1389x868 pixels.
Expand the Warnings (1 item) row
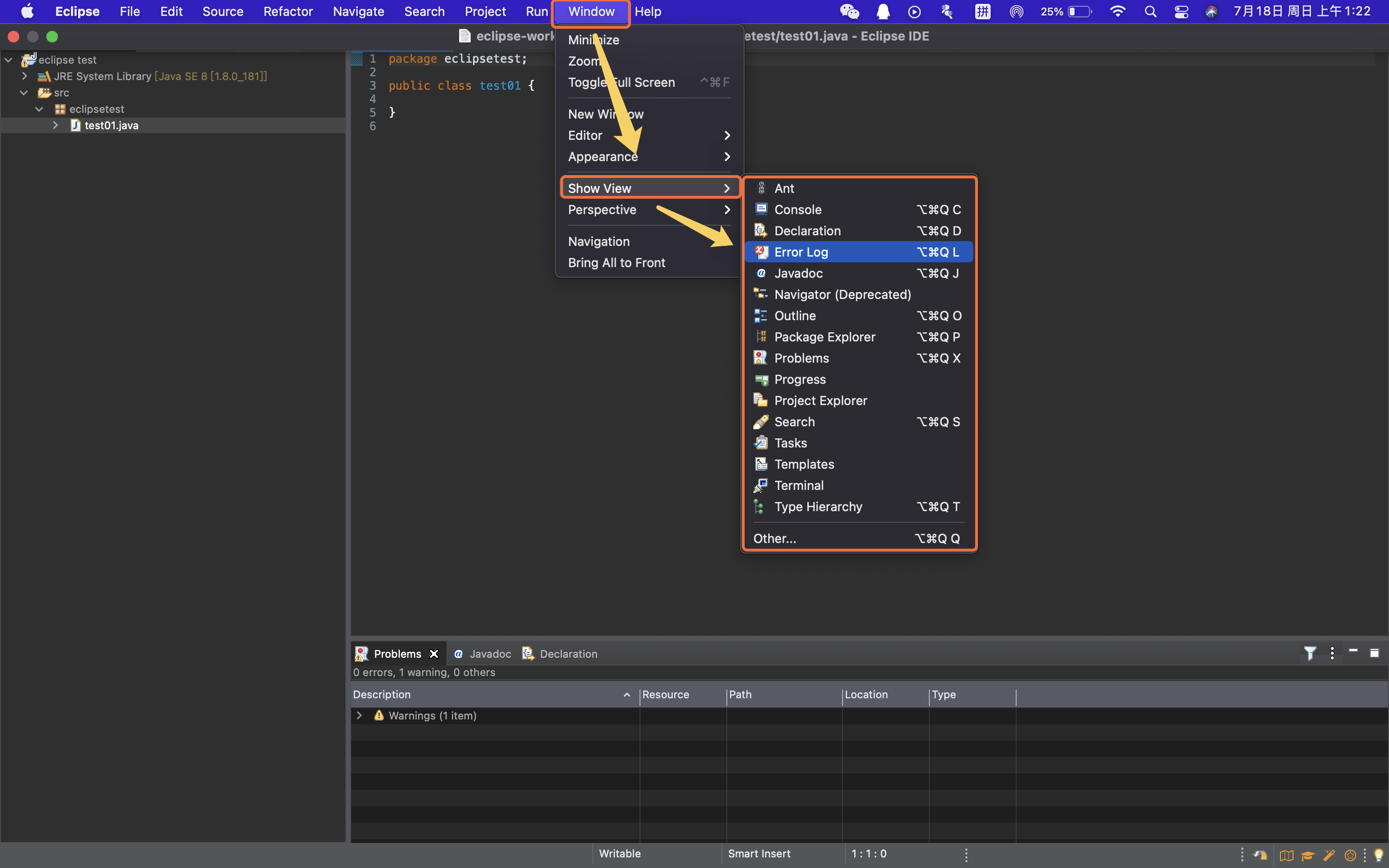359,715
